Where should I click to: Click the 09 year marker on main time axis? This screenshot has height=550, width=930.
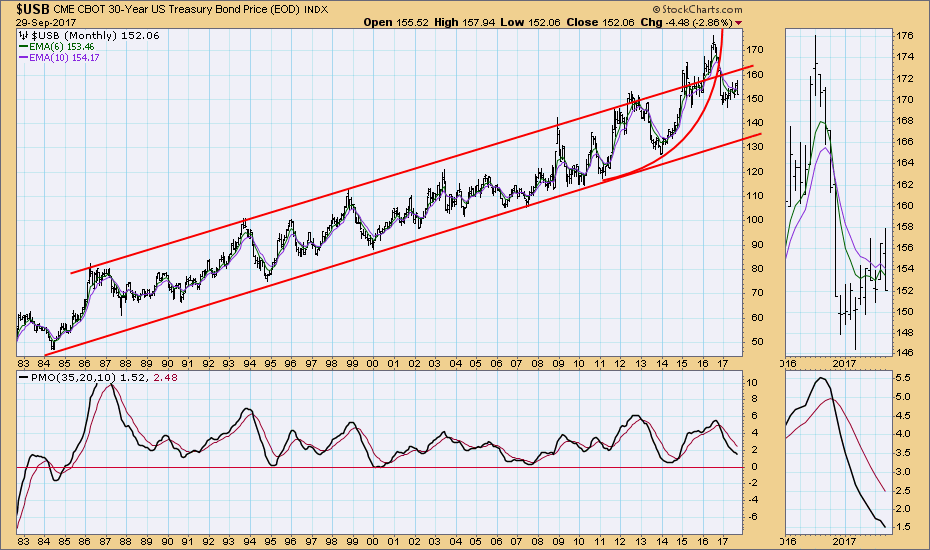(557, 364)
